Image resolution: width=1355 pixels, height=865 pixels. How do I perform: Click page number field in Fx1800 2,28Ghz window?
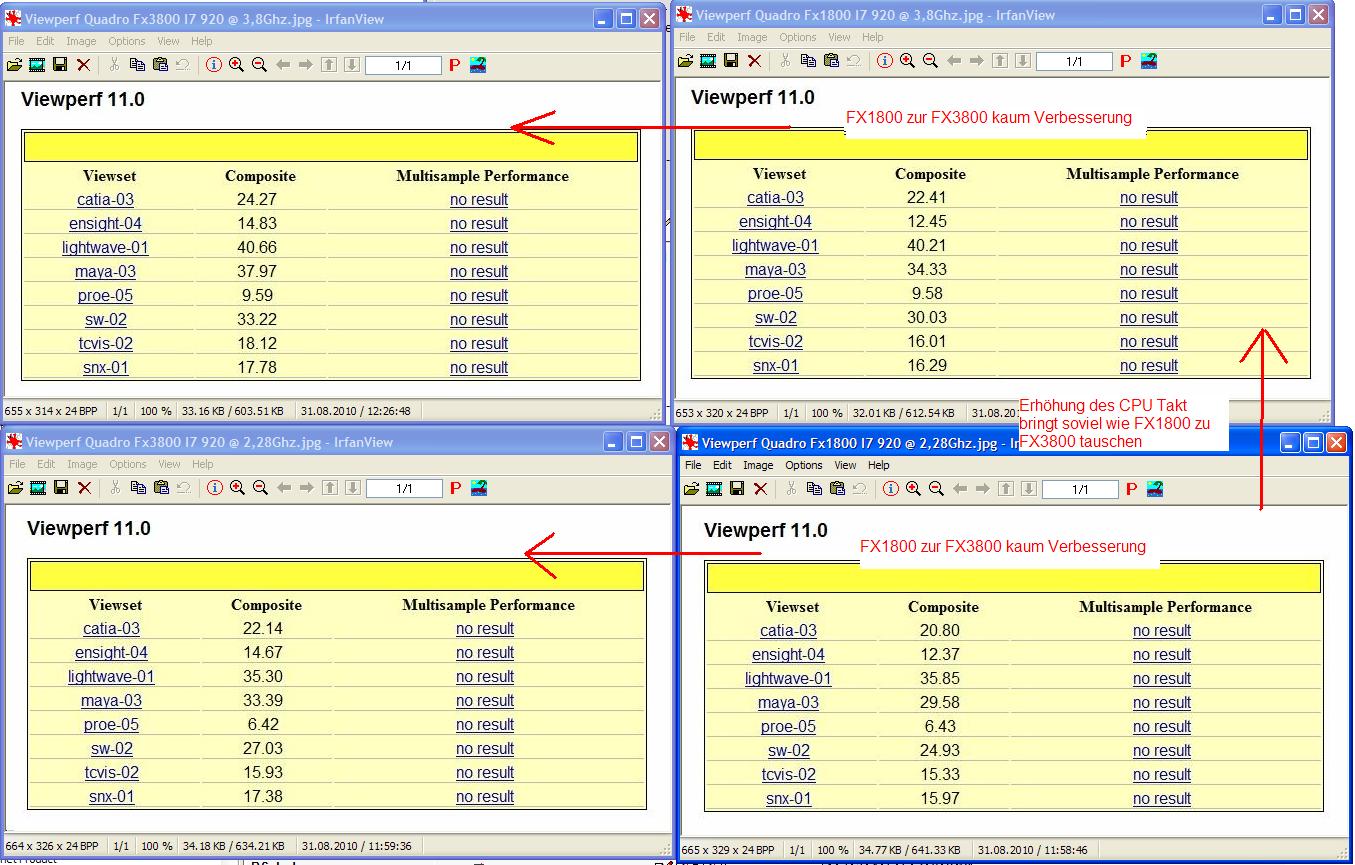[1080, 489]
